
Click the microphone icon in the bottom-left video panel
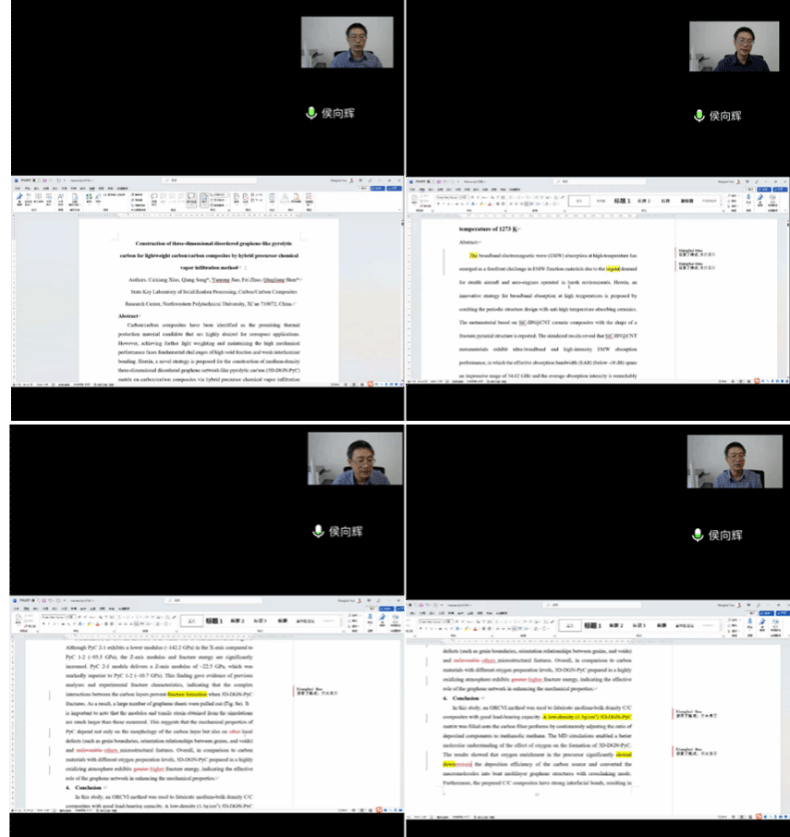[318, 530]
